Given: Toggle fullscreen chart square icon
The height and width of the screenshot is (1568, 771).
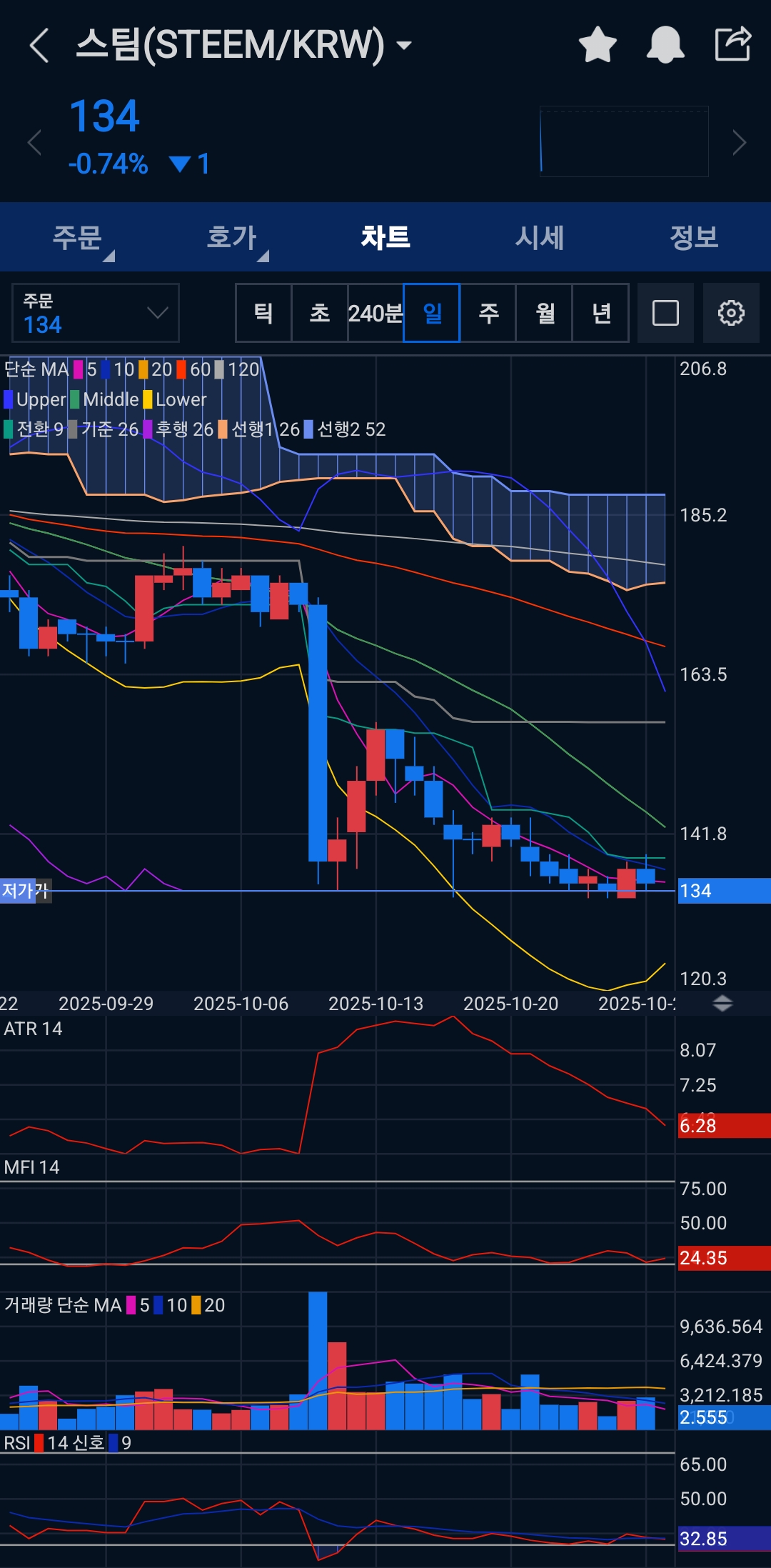Looking at the screenshot, I should [665, 313].
